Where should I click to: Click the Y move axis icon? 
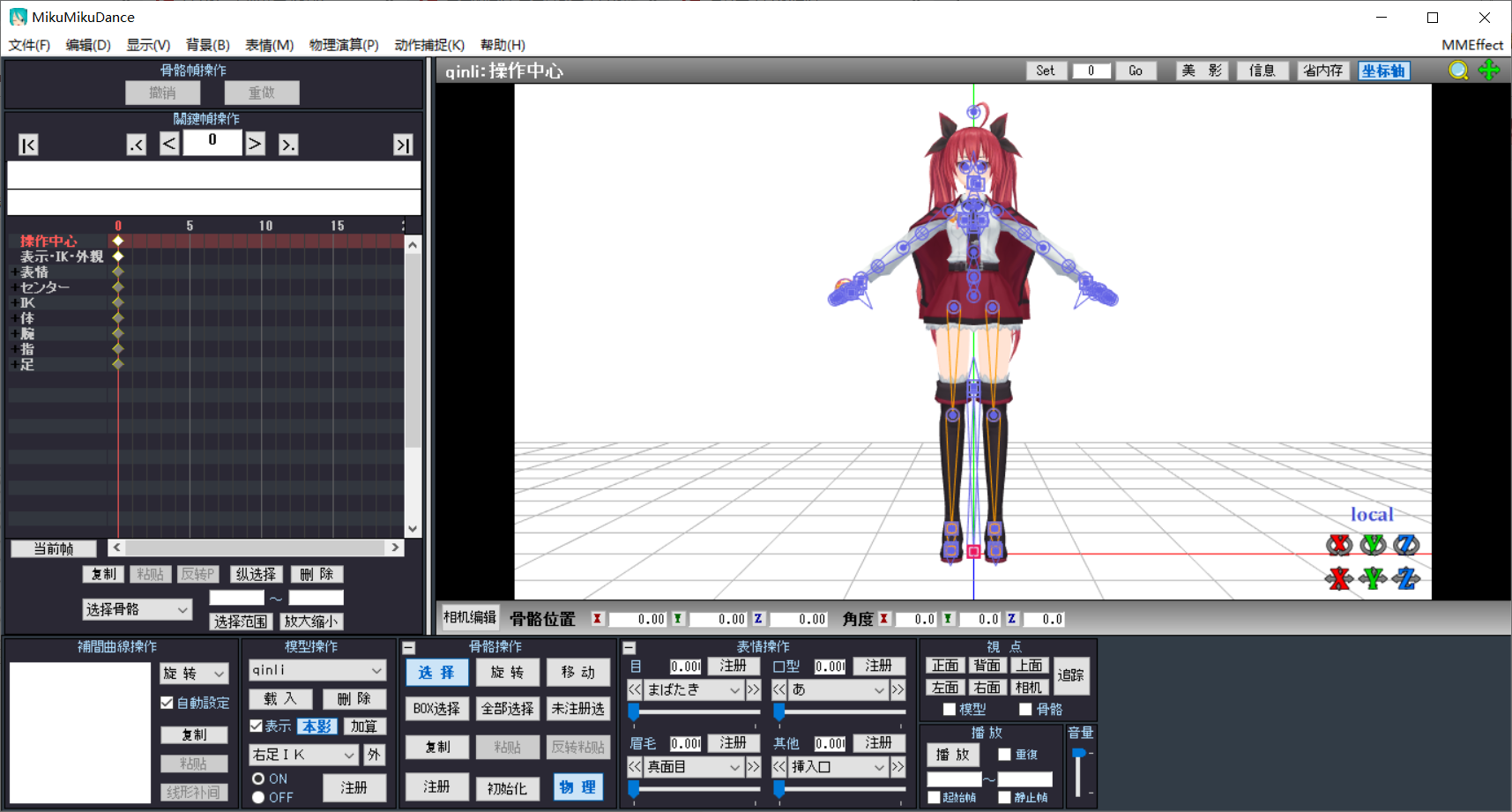point(1373,578)
